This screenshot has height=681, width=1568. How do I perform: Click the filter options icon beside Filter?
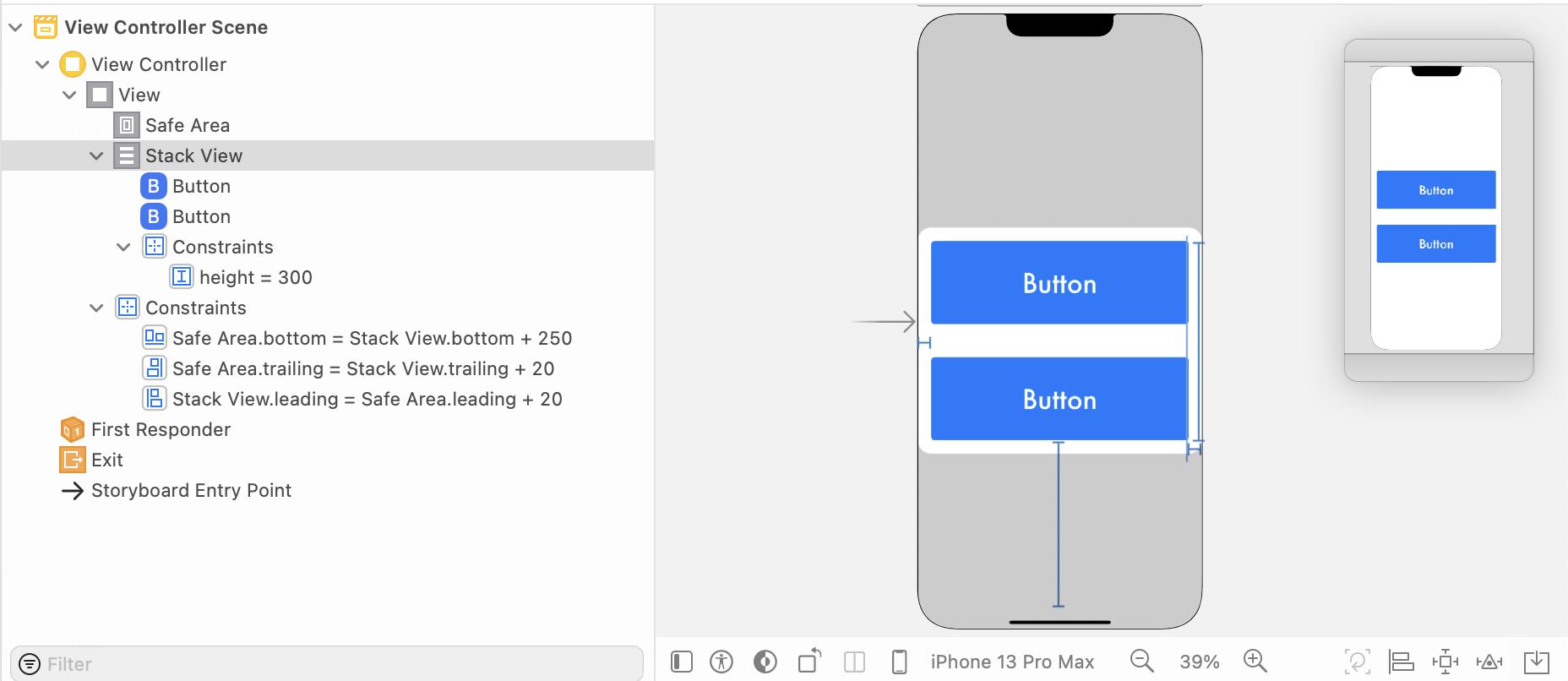pyautogui.click(x=30, y=664)
